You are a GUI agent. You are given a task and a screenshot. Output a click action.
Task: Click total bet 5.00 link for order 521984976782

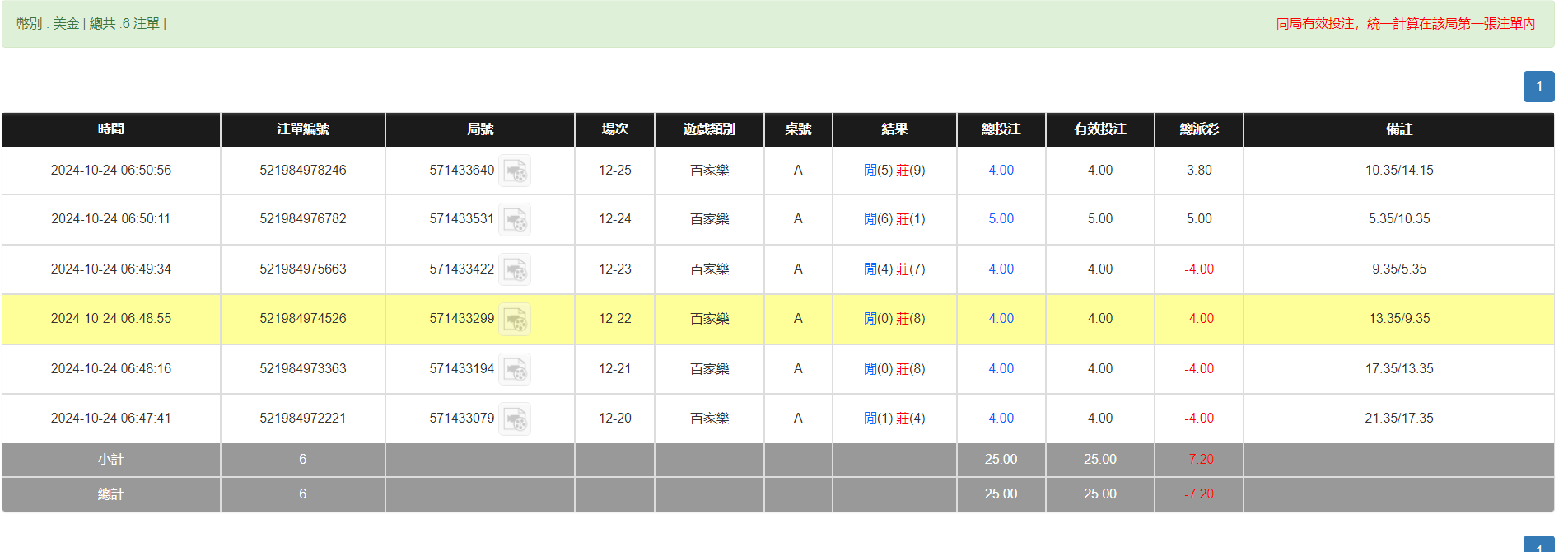[1001, 219]
